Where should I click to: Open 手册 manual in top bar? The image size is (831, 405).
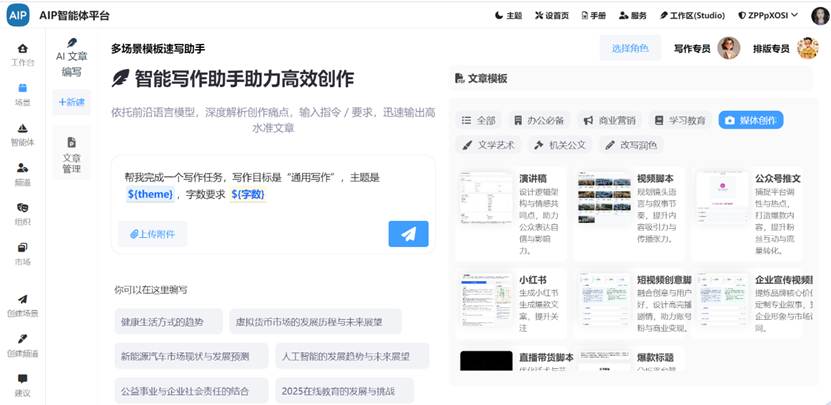[x=594, y=15]
